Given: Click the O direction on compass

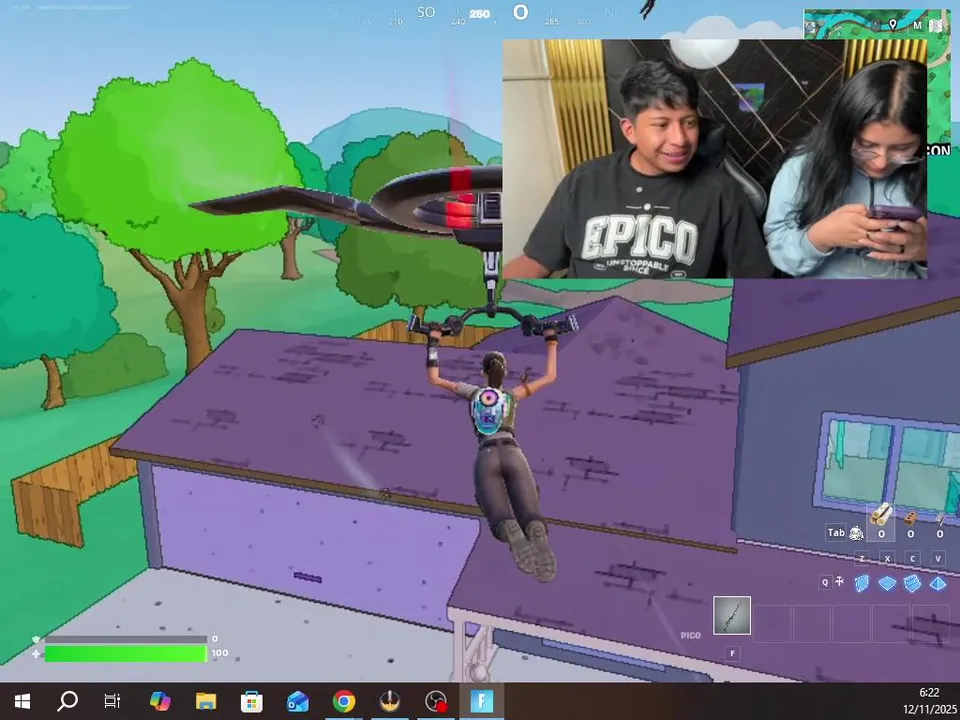Looking at the screenshot, I should (x=520, y=12).
